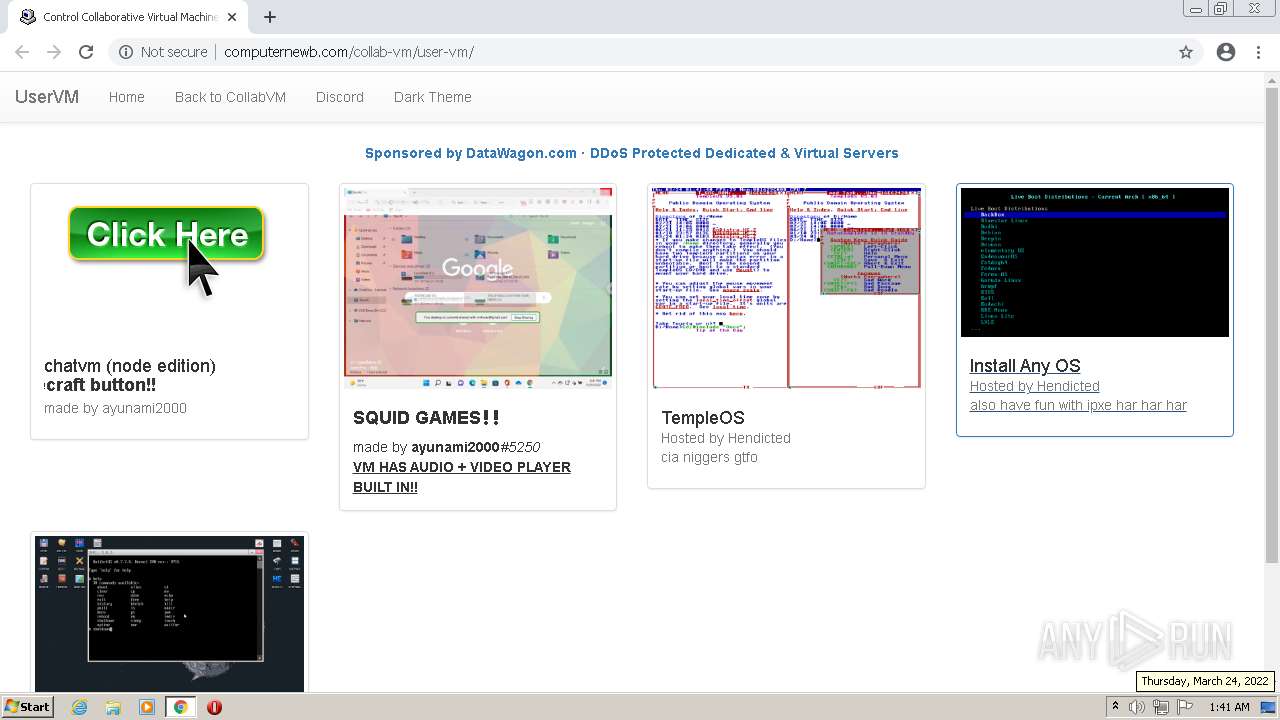This screenshot has height=720, width=1280.
Task: Open the SQUID GAMES VM screenshot thumbnail
Action: pyautogui.click(x=478, y=288)
